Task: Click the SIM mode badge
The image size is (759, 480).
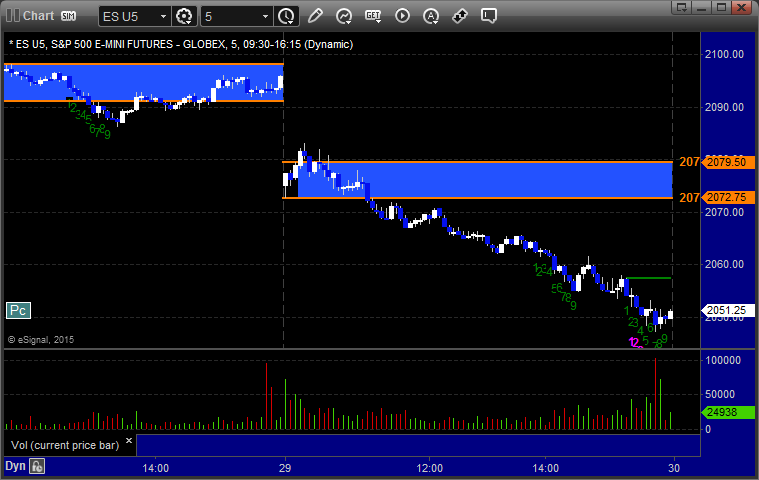Action: tap(68, 16)
